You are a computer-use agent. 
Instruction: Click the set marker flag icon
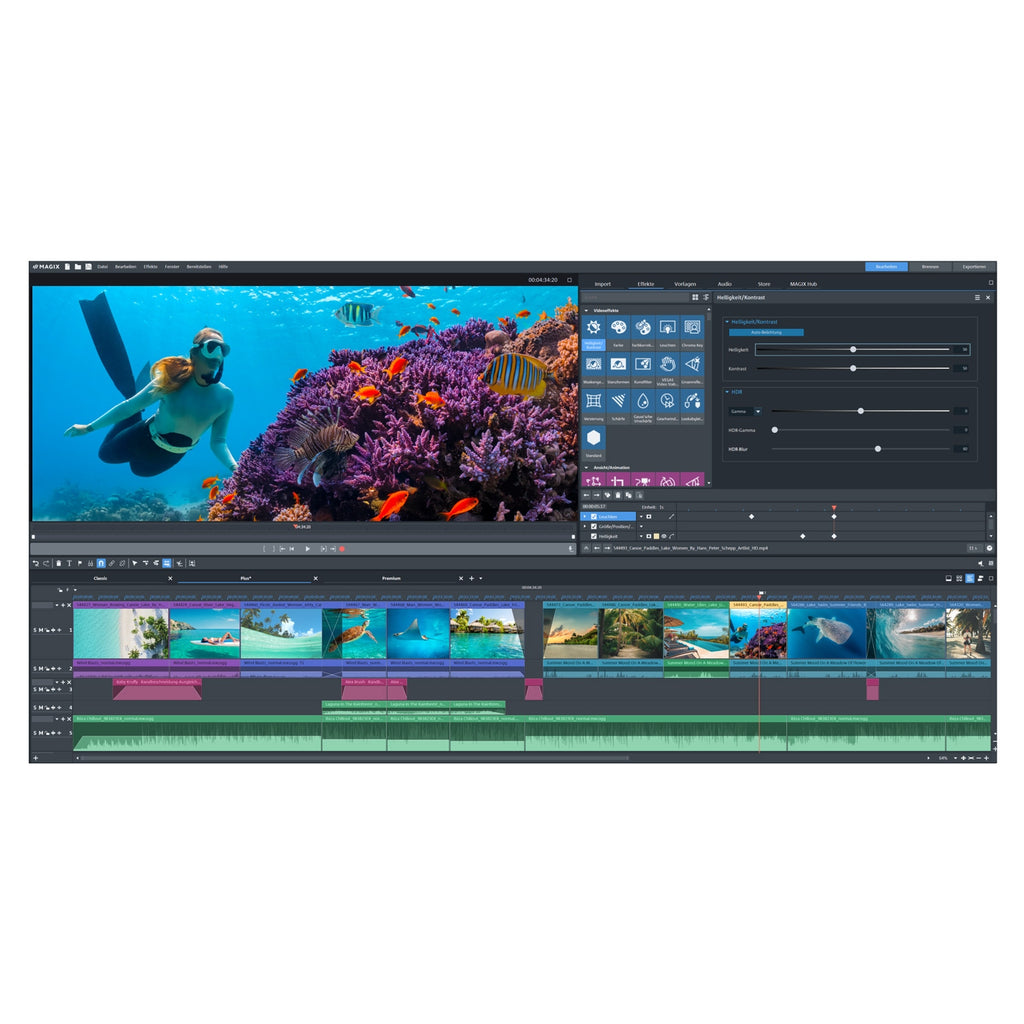pyautogui.click(x=80, y=563)
